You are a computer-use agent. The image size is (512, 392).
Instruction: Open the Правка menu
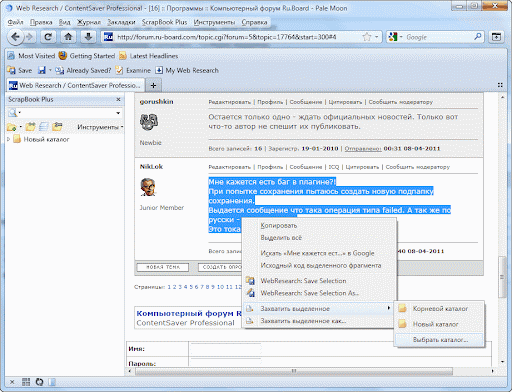click(41, 22)
